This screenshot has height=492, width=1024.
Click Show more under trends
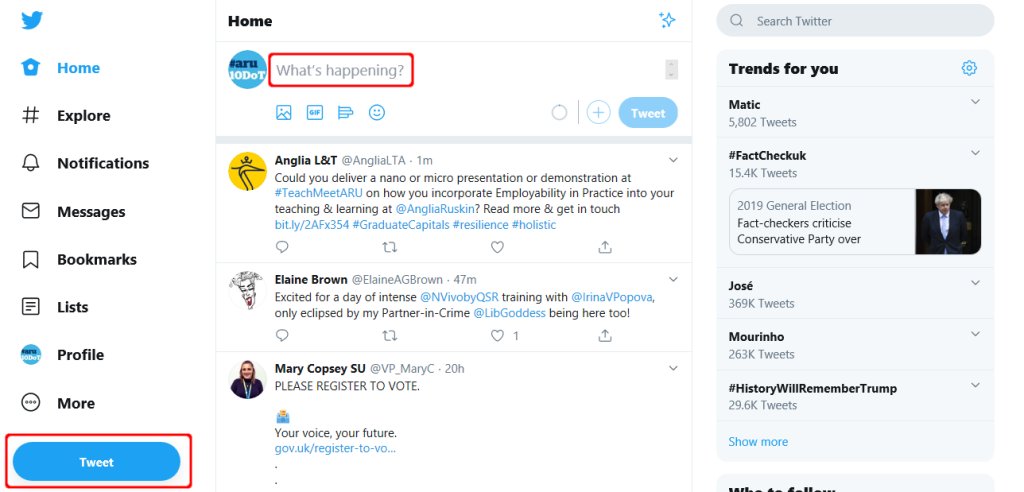click(758, 442)
